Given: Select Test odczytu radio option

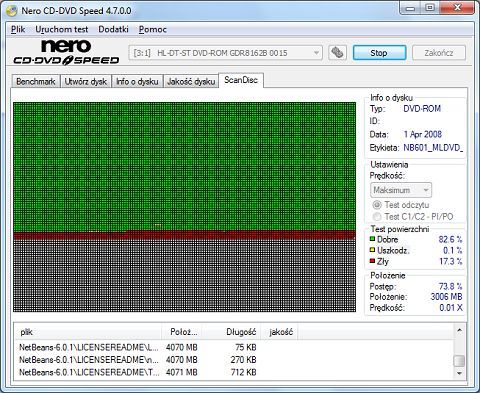Looking at the screenshot, I should click(377, 205).
